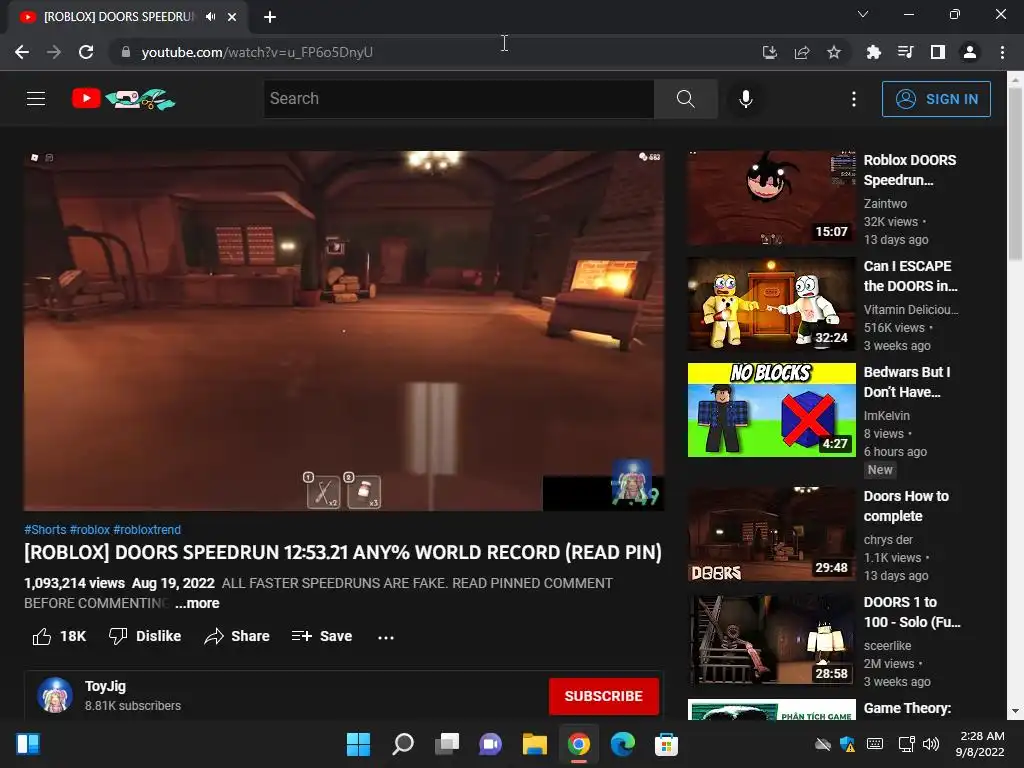
Task: Click the search magnifier button
Action: point(685,99)
